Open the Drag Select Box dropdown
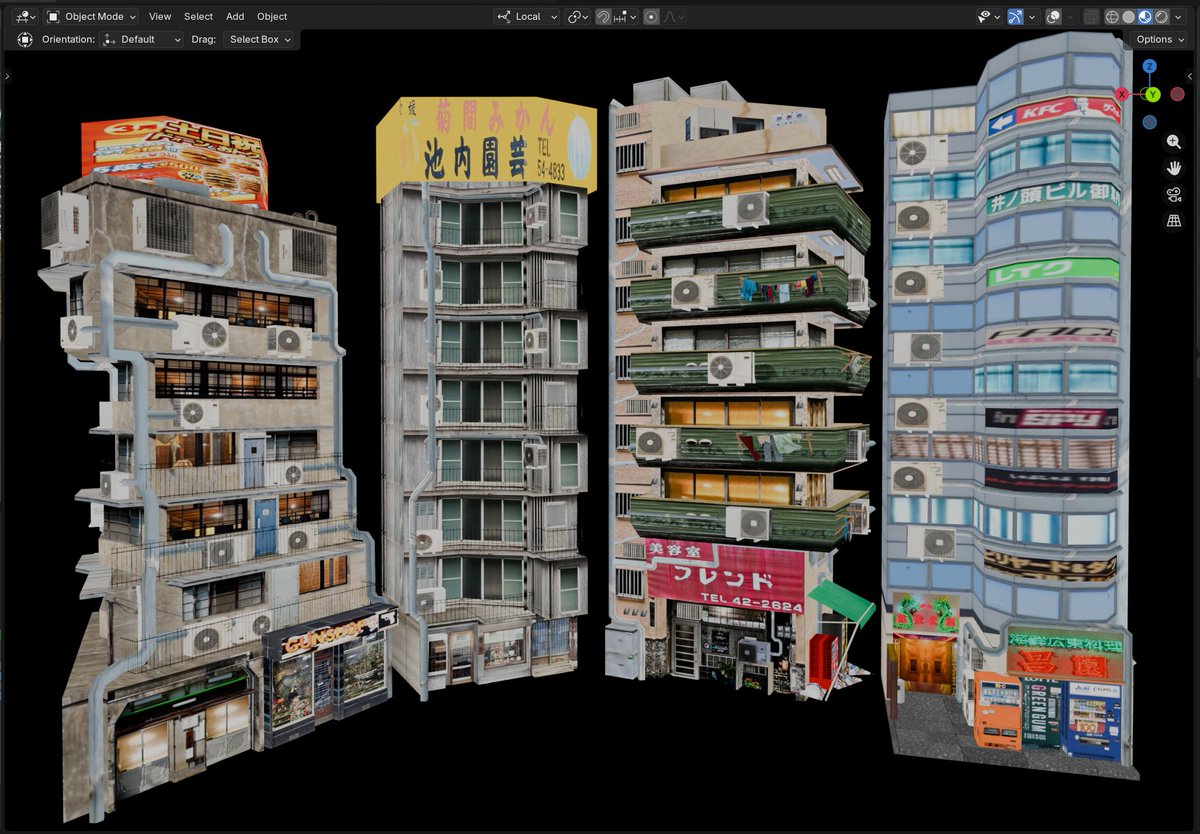 coord(260,39)
